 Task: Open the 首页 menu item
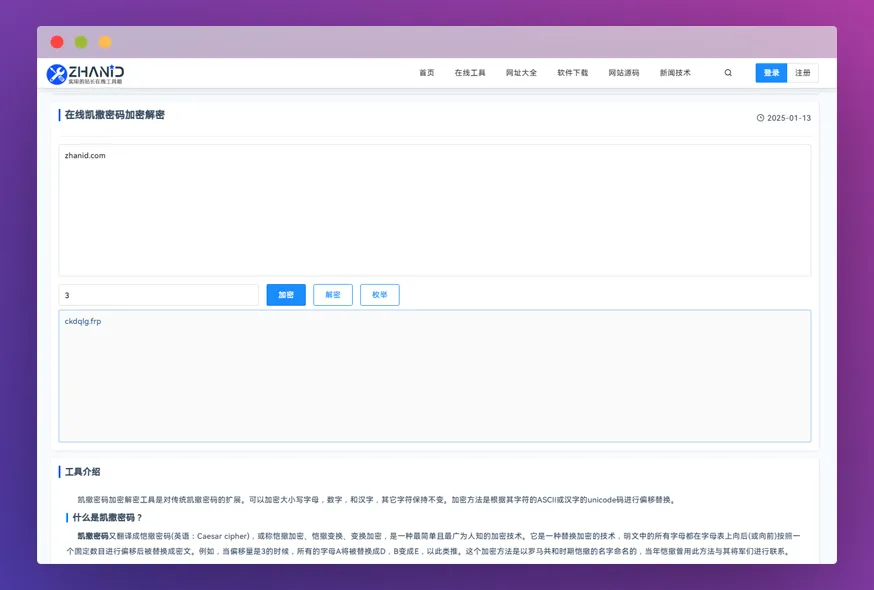(426, 72)
